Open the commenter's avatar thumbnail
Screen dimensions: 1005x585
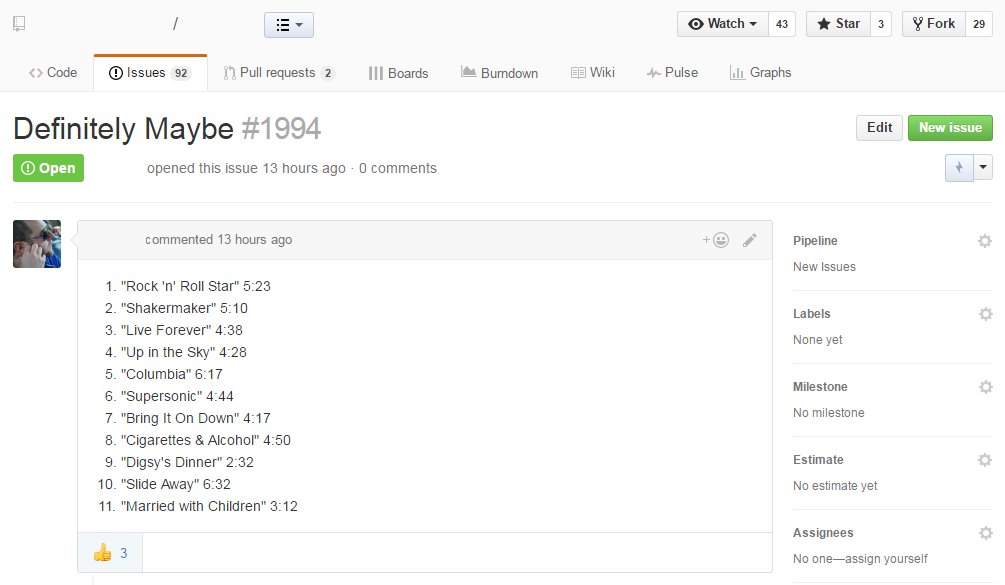37,244
